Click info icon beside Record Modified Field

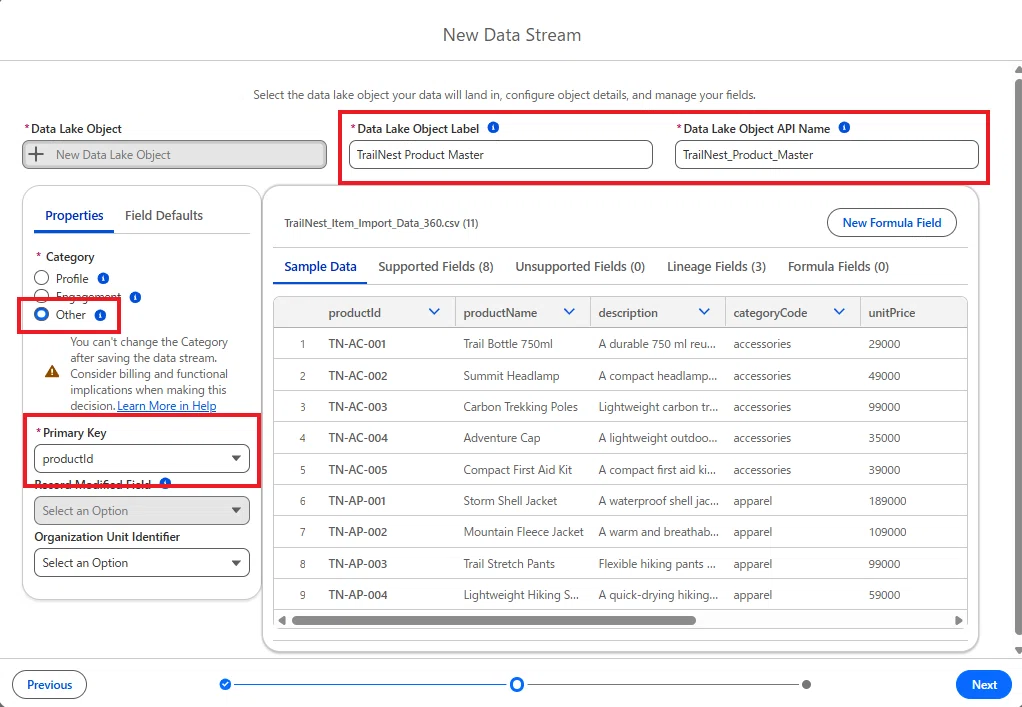tap(166, 483)
